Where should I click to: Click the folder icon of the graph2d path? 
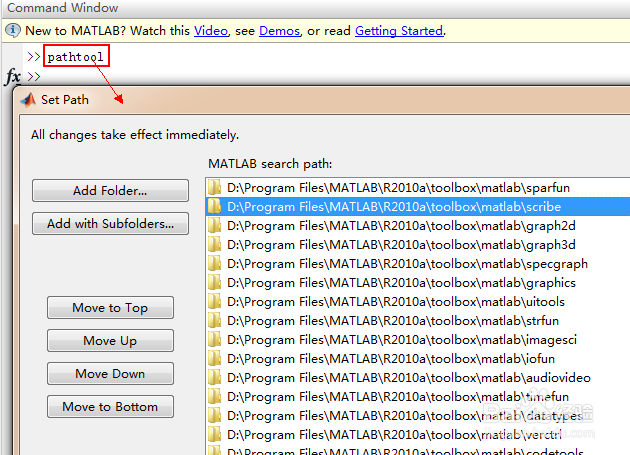coord(215,225)
